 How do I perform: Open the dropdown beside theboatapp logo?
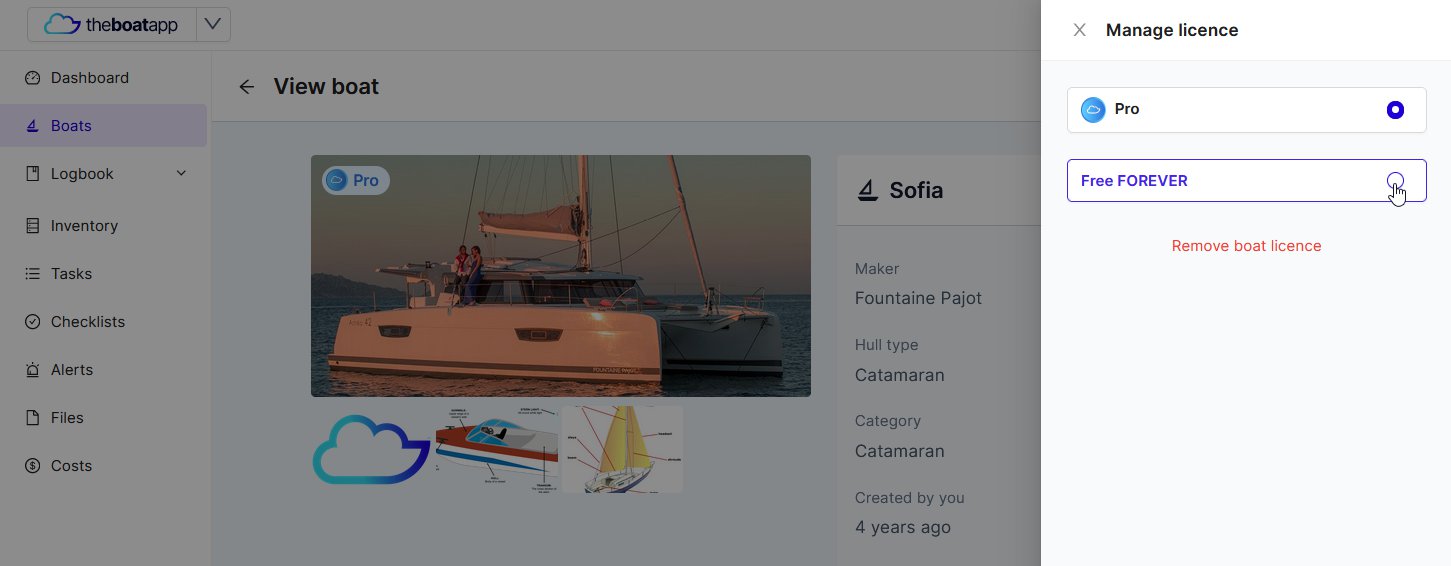coord(213,25)
